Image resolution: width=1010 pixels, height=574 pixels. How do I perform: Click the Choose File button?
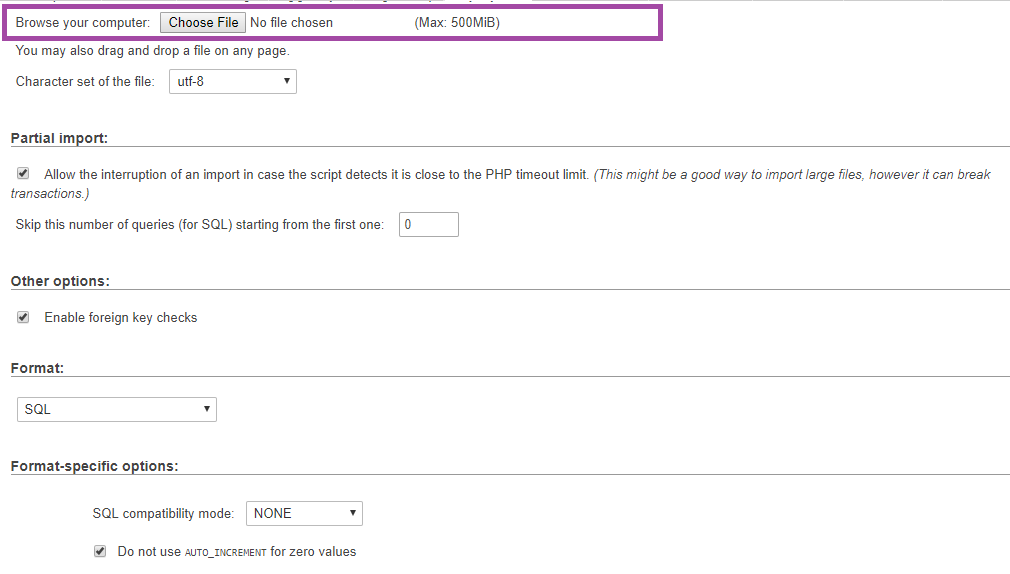click(203, 22)
